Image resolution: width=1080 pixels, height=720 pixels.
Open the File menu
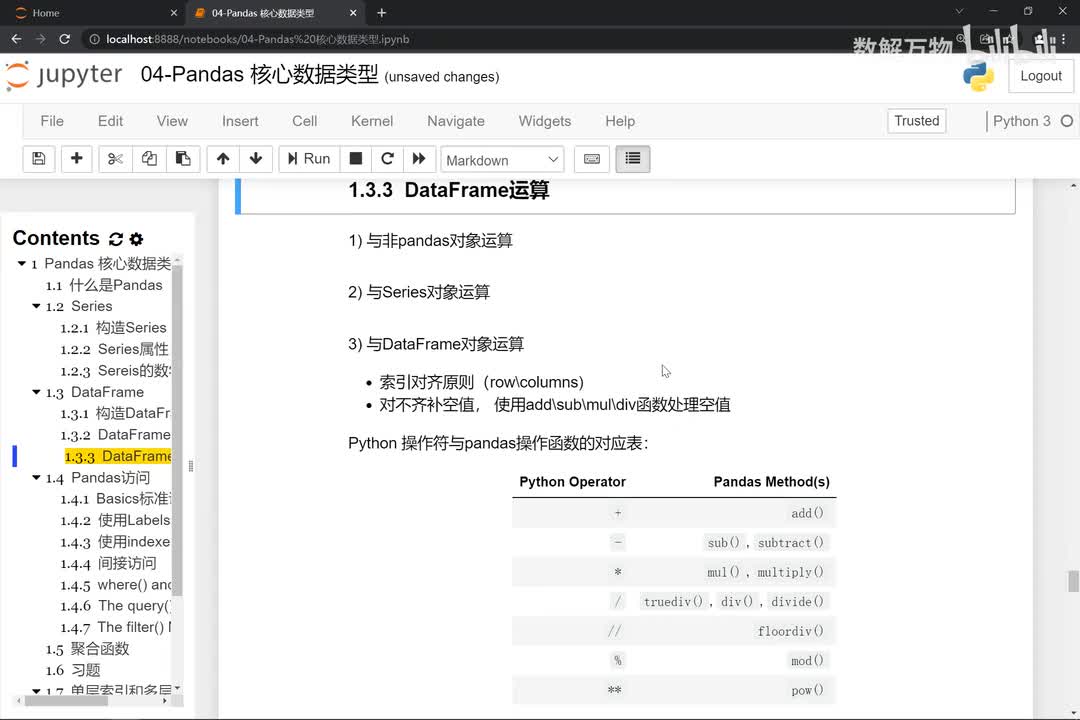pyautogui.click(x=52, y=121)
